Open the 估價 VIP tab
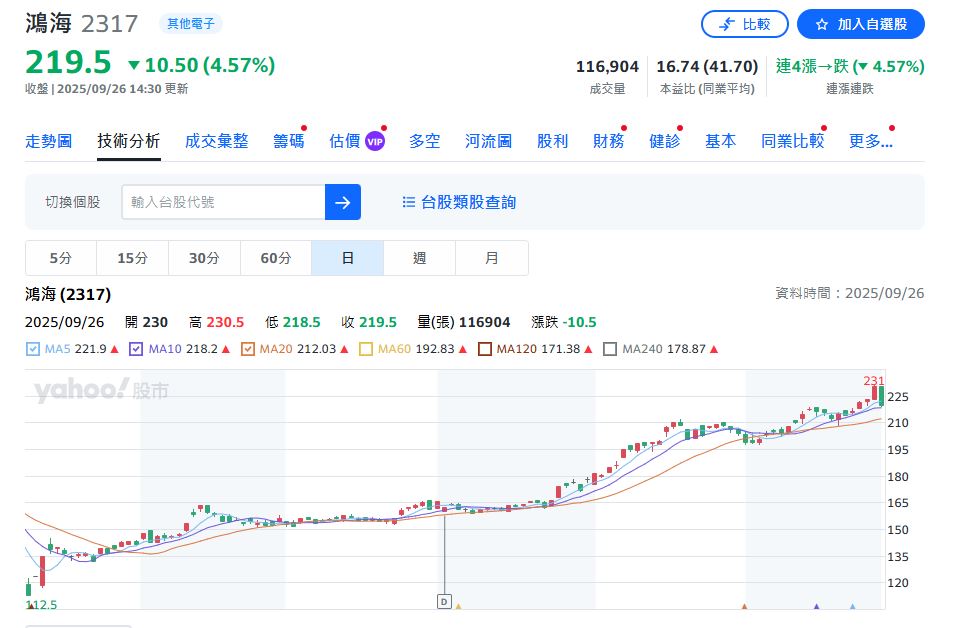Screen dimensions: 953x628 (x=357, y=141)
